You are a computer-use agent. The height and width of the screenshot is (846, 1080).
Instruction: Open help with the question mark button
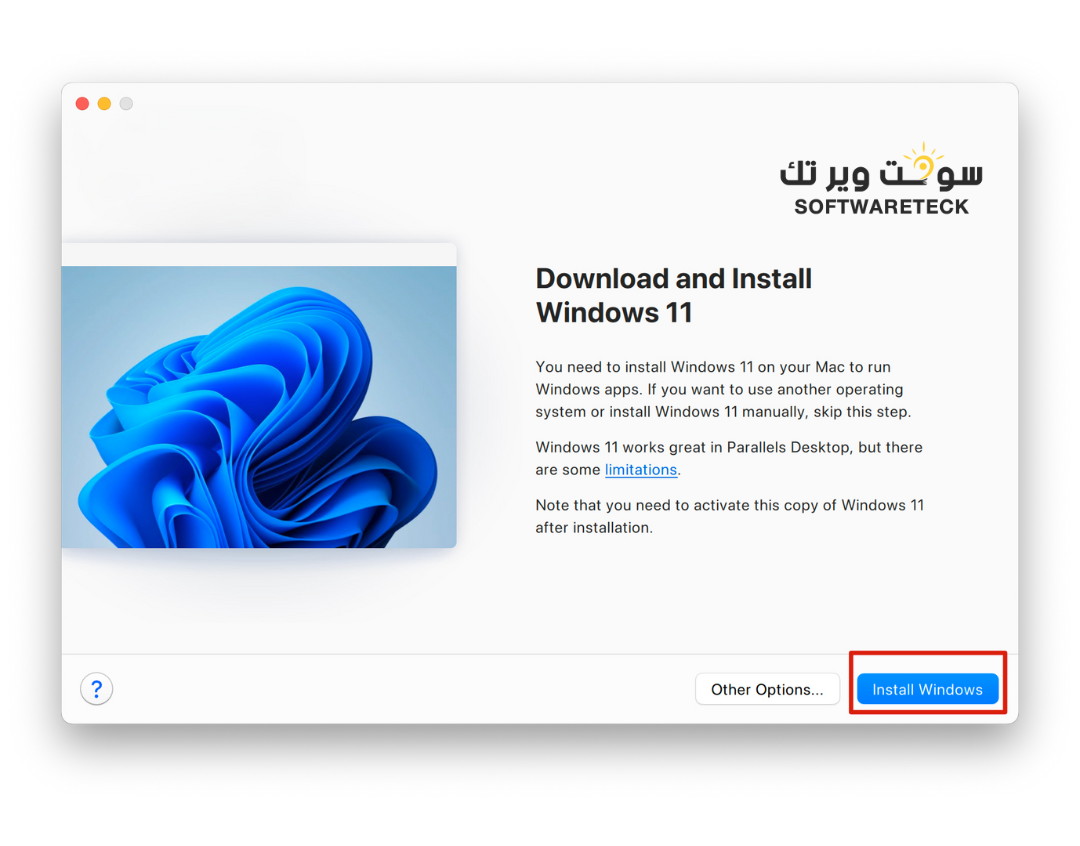coord(96,689)
